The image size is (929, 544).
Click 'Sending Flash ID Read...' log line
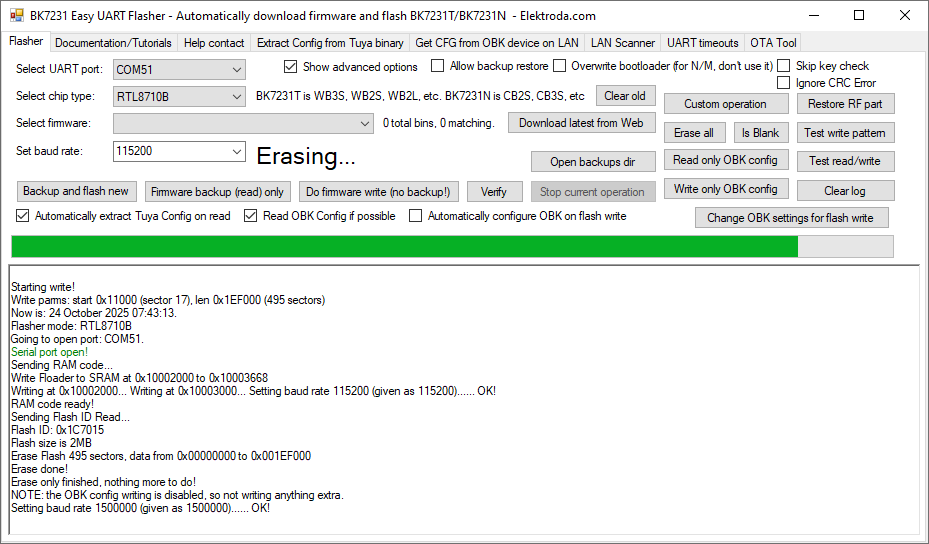pyautogui.click(x=70, y=417)
